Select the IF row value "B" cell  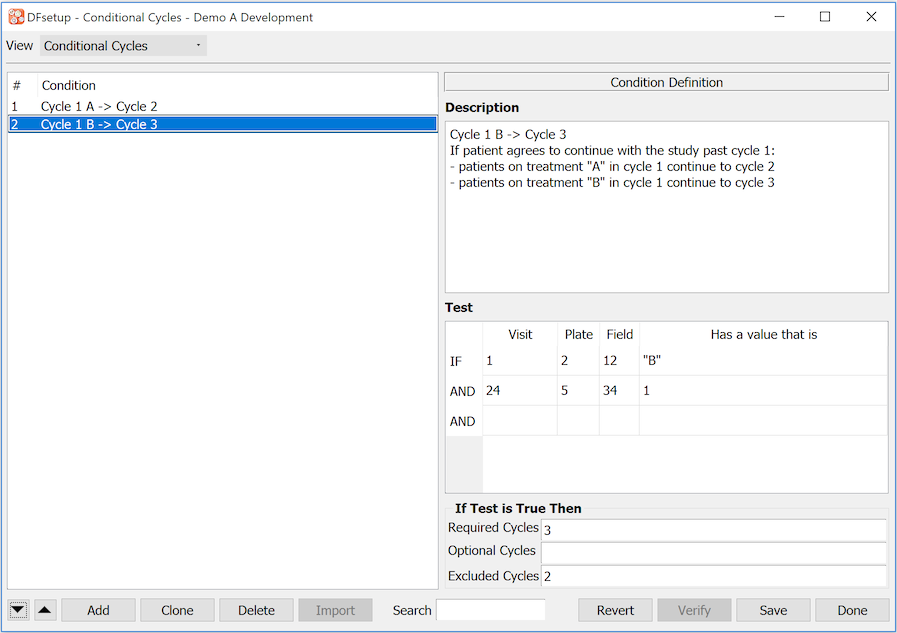[x=762, y=361]
